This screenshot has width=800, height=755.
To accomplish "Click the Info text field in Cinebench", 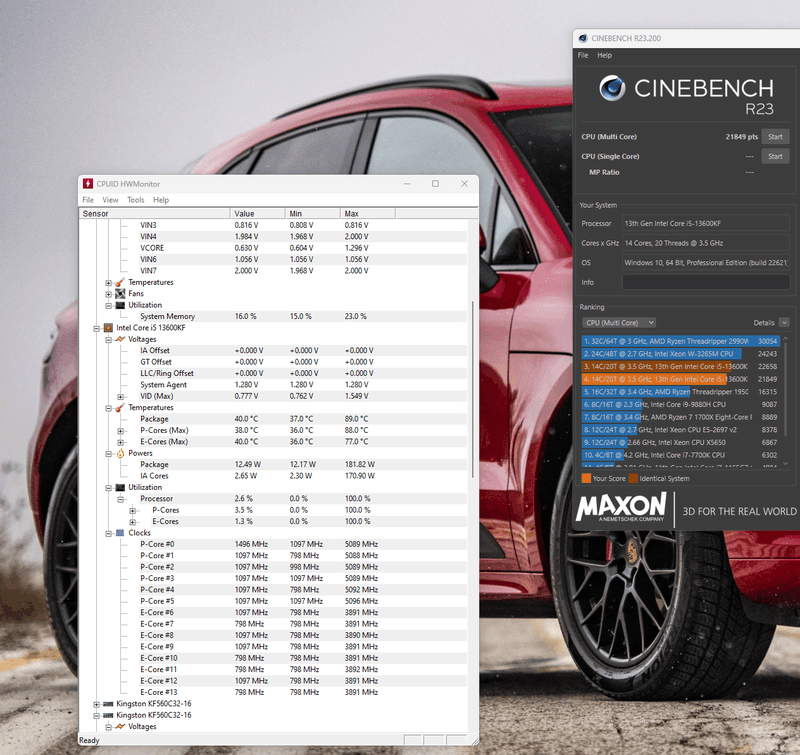I will pos(706,282).
